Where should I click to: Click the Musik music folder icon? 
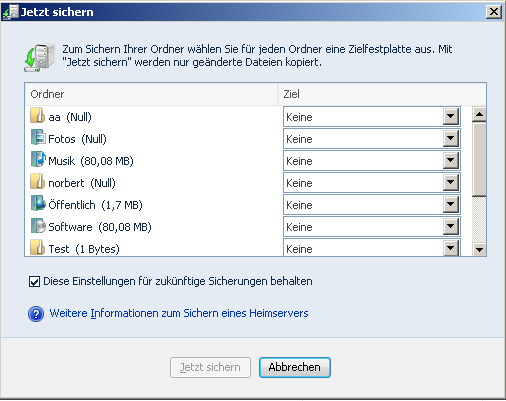[38, 159]
